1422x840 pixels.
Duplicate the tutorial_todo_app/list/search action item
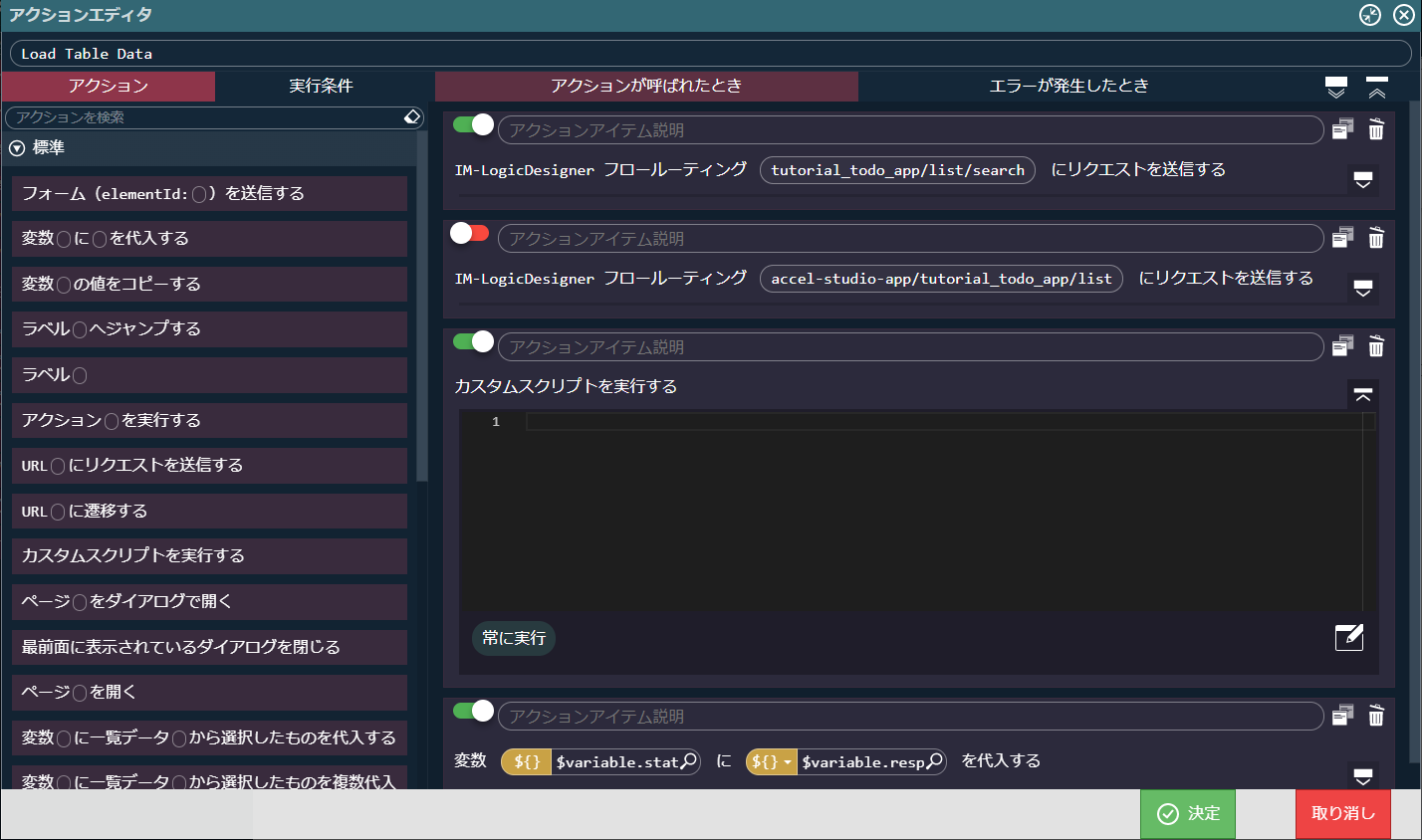tap(1342, 129)
